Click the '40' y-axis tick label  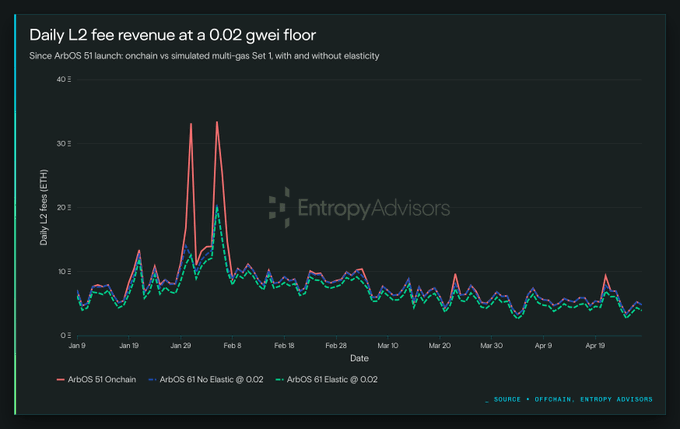(63, 79)
